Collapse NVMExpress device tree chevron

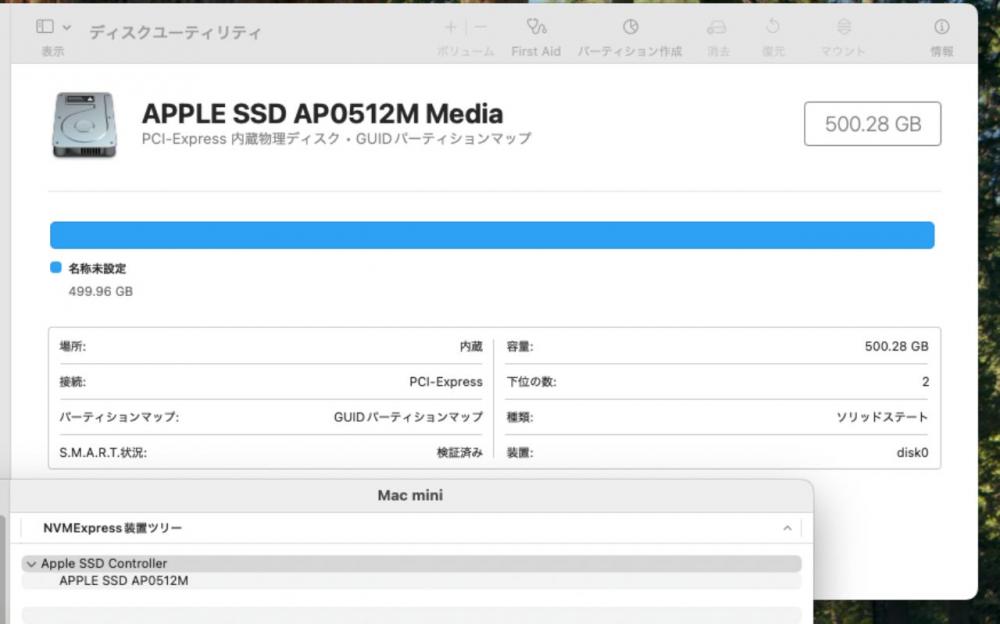coord(787,528)
